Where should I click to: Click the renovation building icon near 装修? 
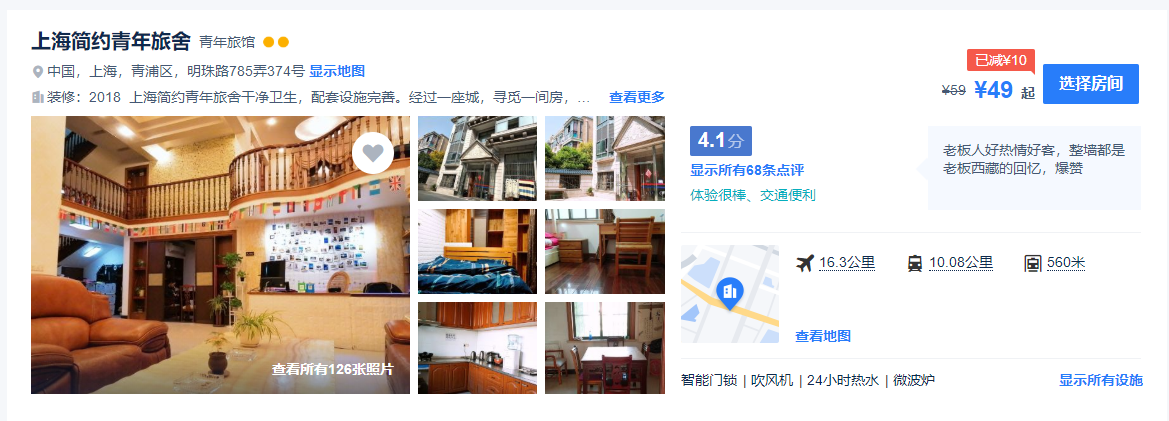tap(37, 97)
